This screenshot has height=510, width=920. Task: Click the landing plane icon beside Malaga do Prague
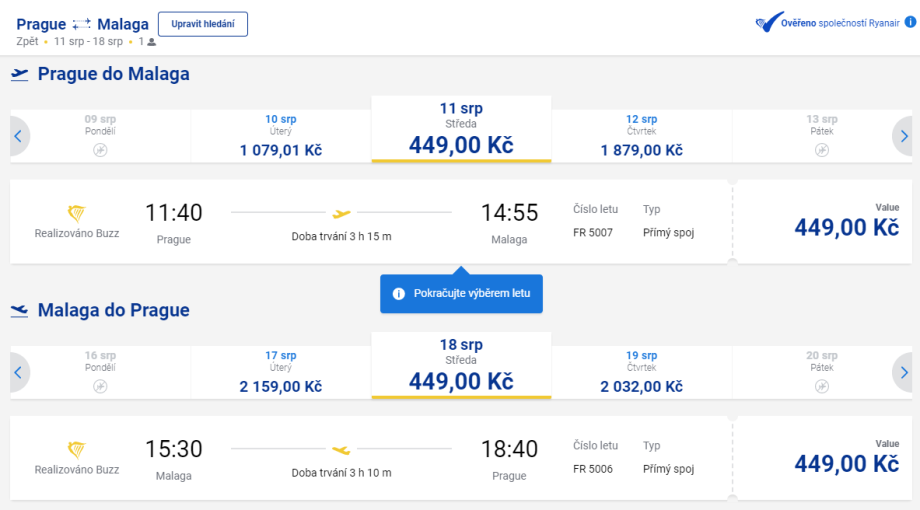pos(20,310)
